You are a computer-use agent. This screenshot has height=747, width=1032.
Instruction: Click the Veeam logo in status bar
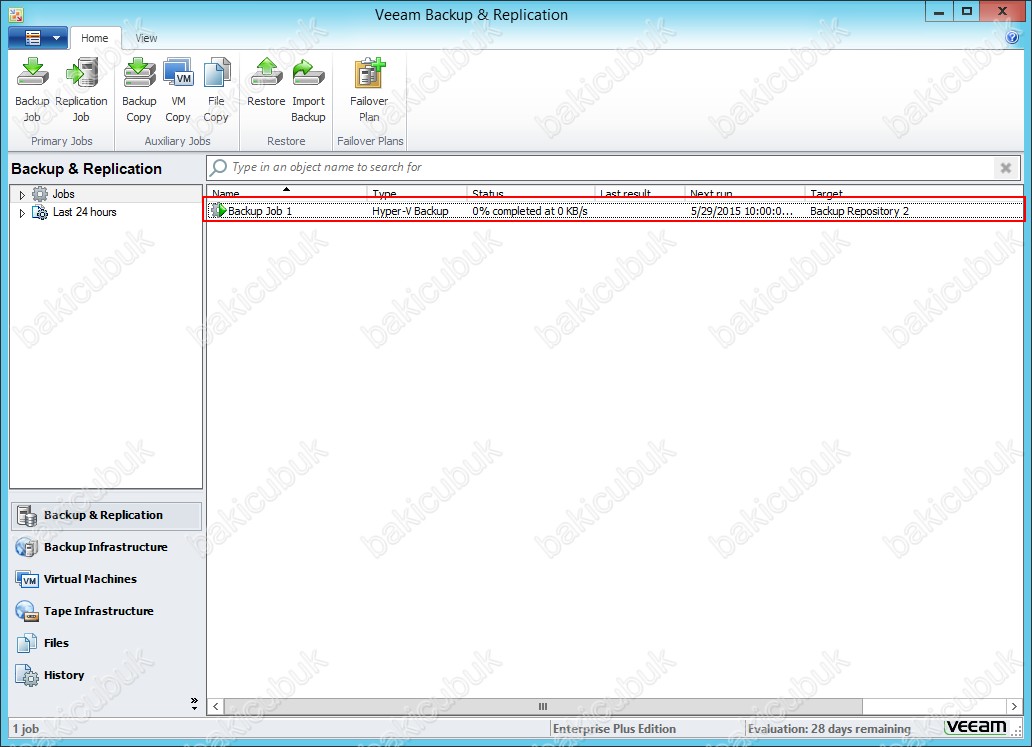976,727
